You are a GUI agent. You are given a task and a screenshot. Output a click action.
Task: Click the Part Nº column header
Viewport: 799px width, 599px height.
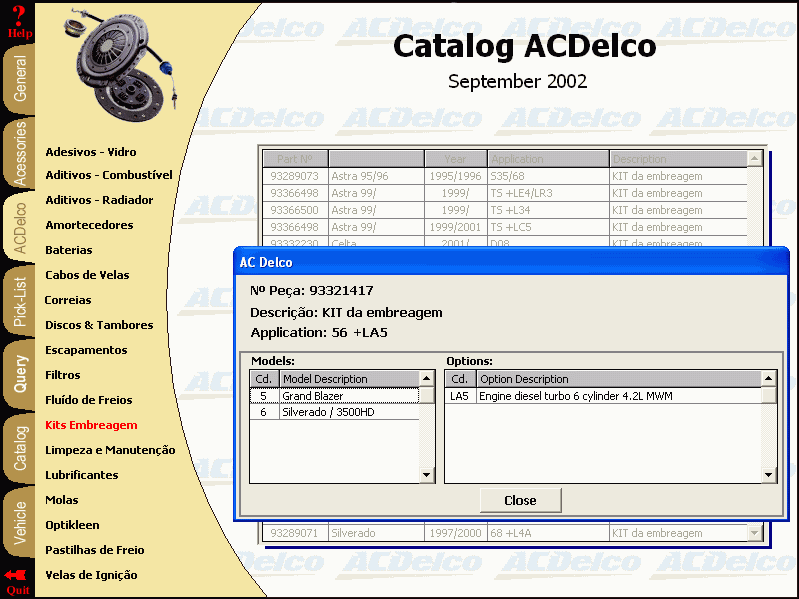(x=295, y=158)
